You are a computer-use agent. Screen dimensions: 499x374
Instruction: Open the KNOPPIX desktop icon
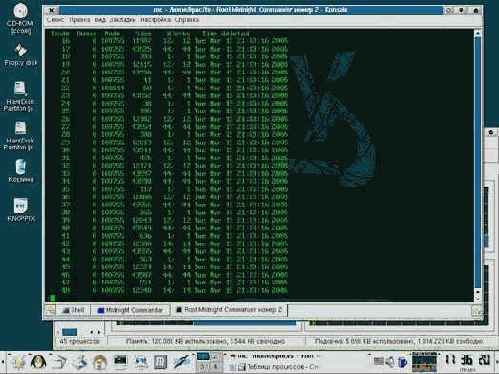[x=21, y=210]
